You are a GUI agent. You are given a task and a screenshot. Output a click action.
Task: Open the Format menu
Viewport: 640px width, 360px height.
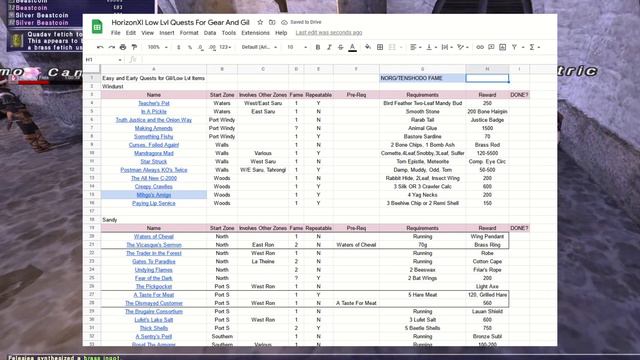pos(189,33)
